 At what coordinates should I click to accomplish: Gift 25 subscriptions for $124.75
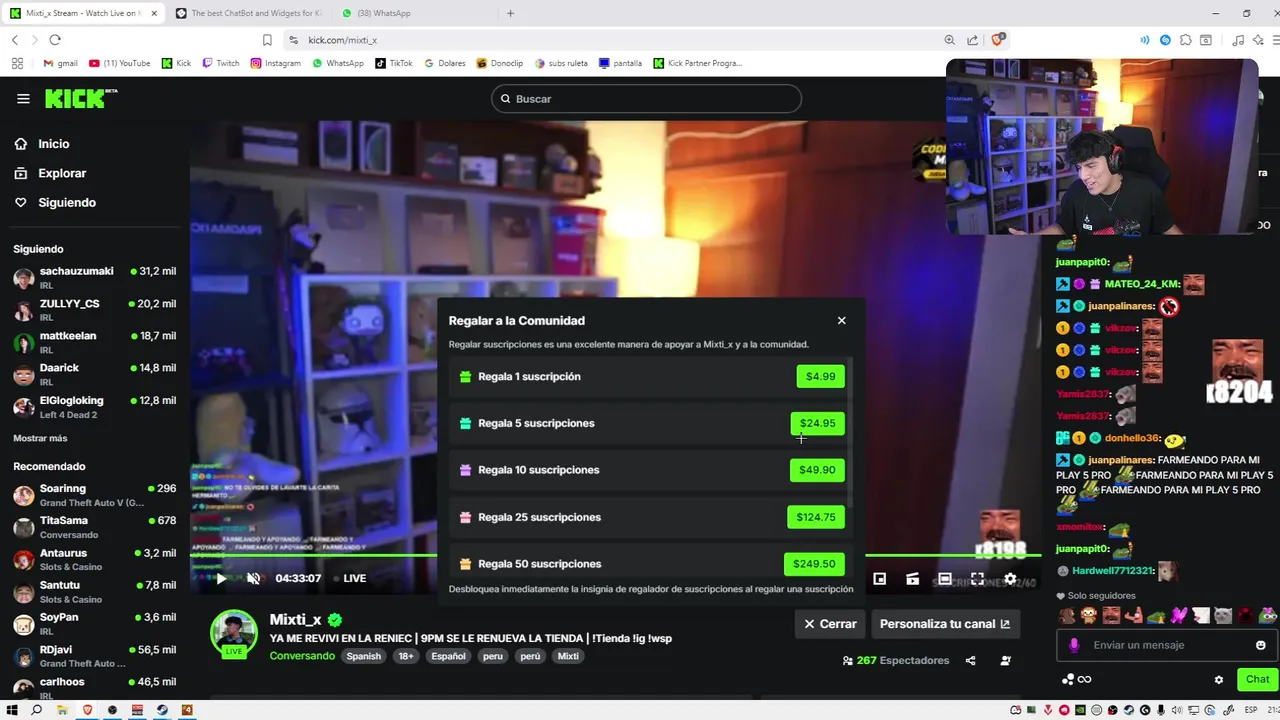click(815, 517)
